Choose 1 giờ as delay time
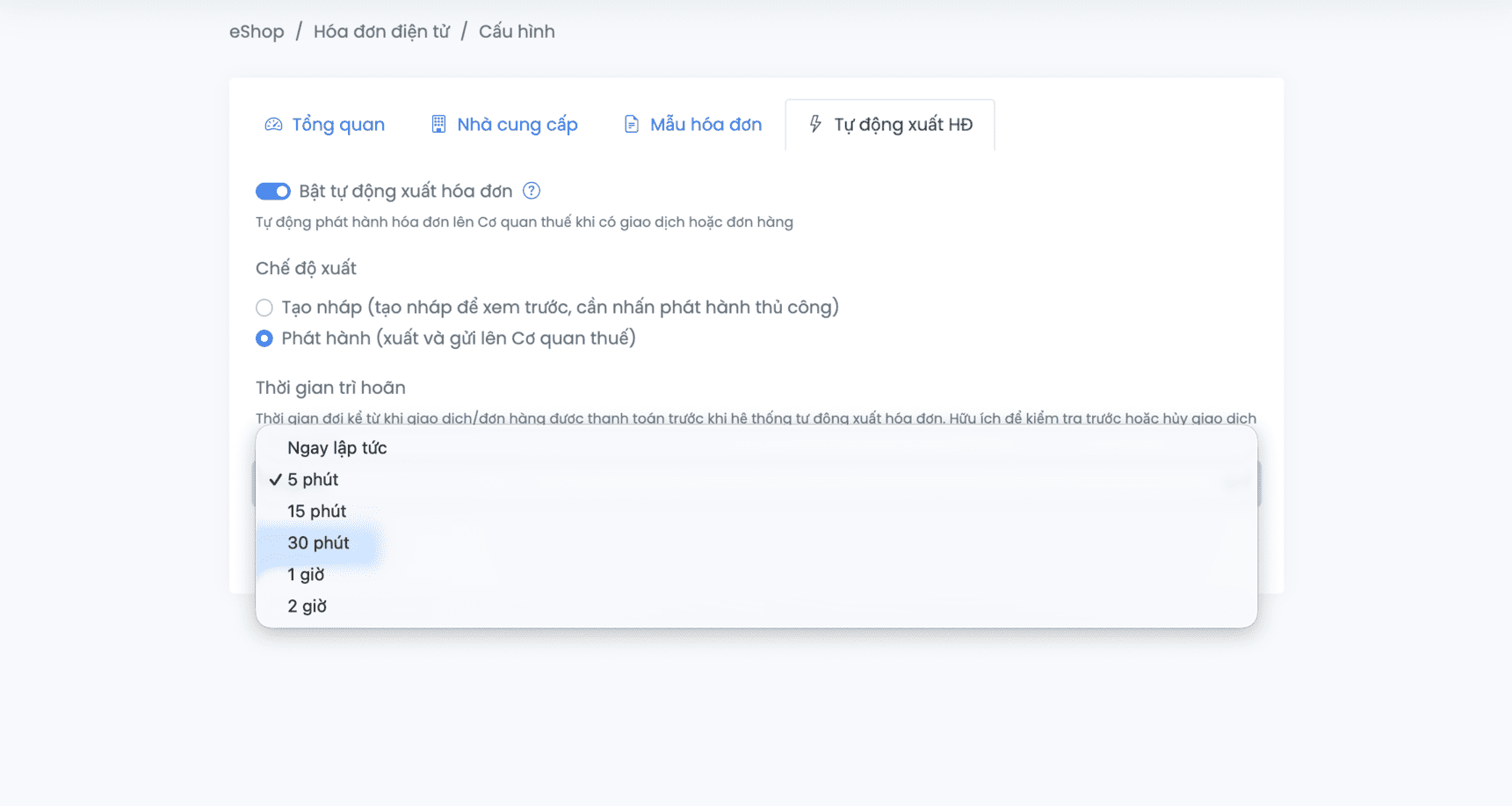The height and width of the screenshot is (806, 1512). (306, 575)
